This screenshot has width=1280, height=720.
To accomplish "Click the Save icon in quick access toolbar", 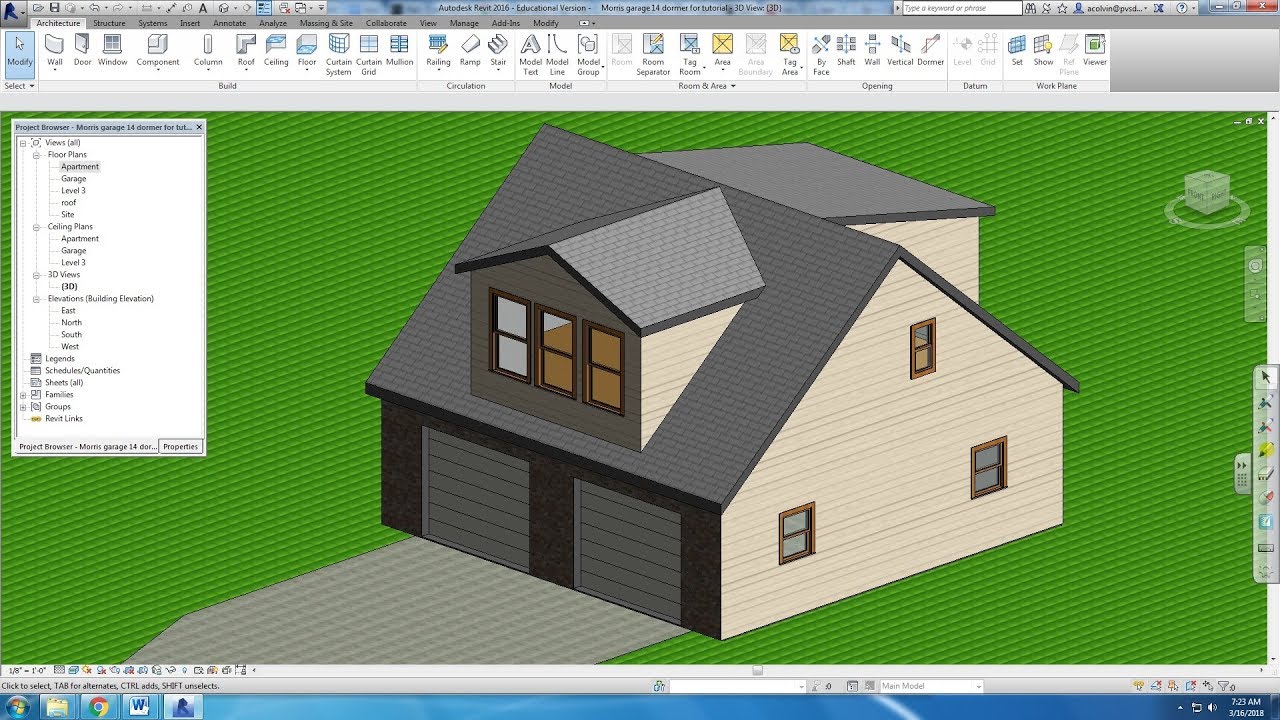I will (x=54, y=7).
